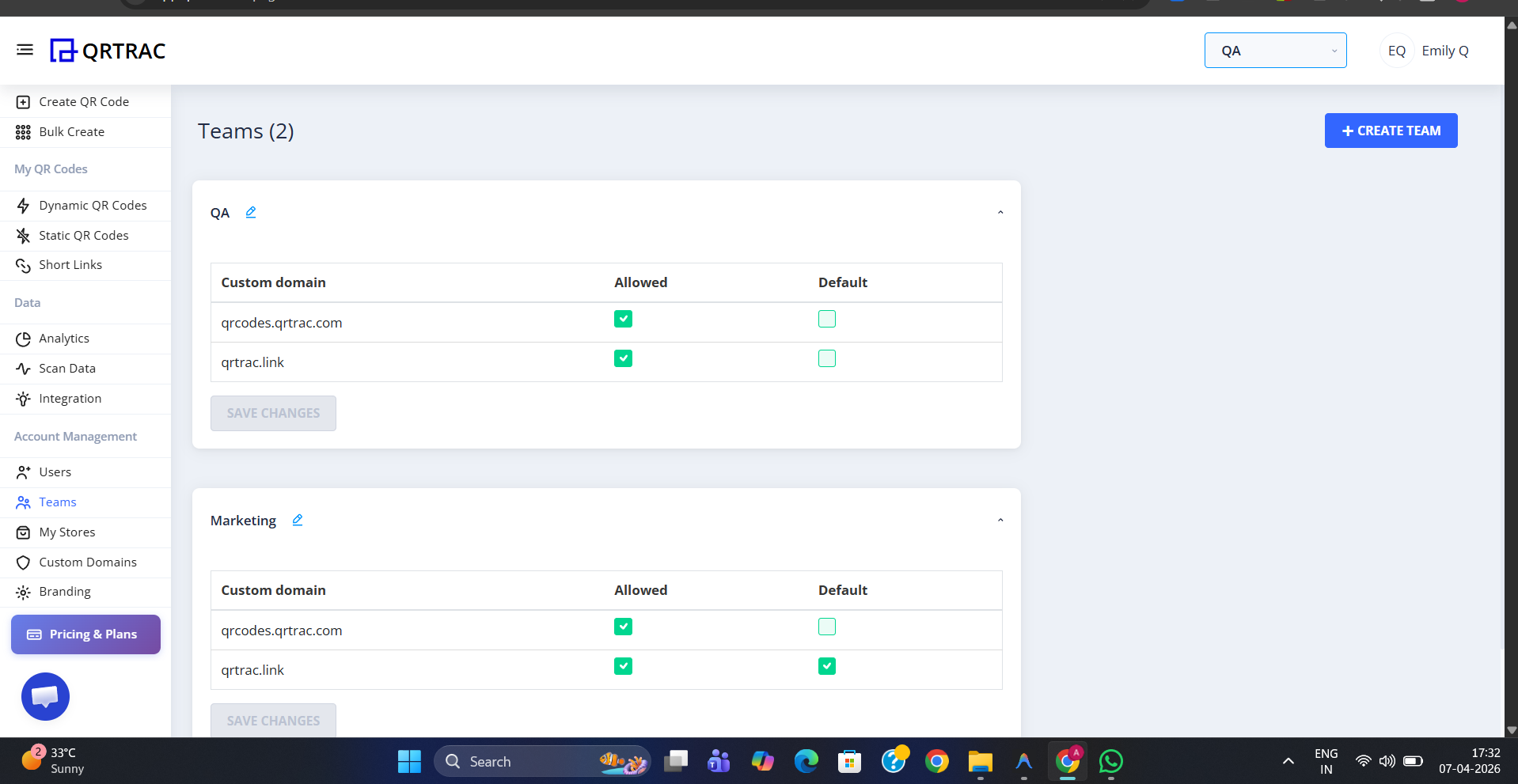Image resolution: width=1518 pixels, height=784 pixels.
Task: Navigate to Custom Domains
Action: pyautogui.click(x=88, y=562)
